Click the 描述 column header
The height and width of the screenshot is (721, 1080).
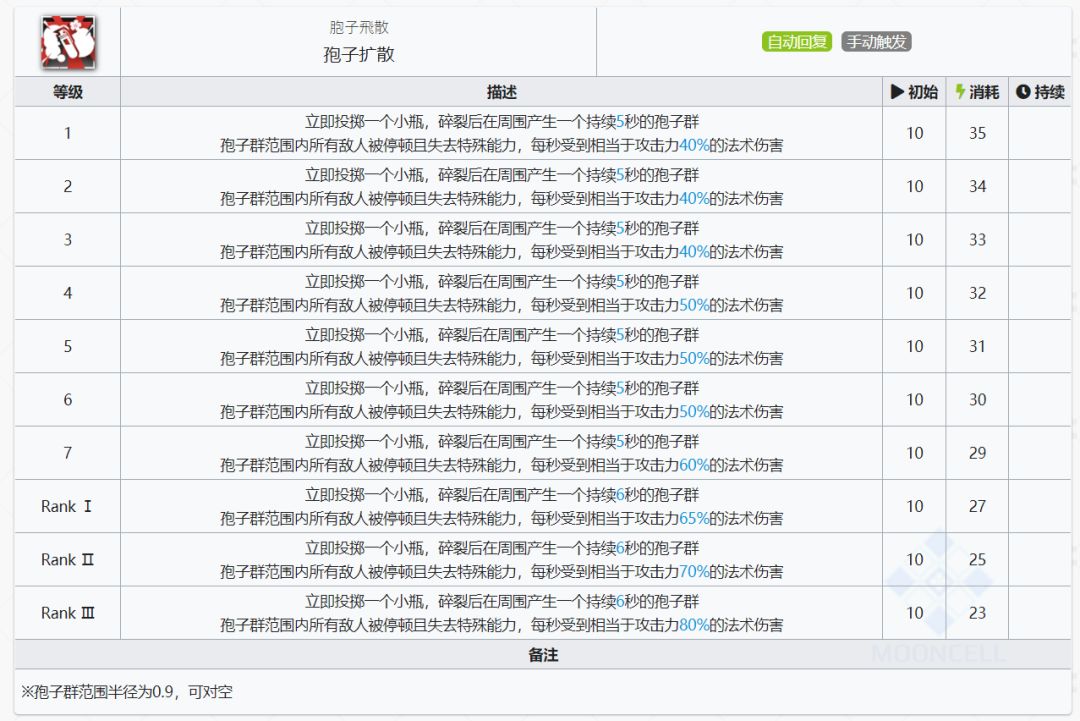click(501, 92)
